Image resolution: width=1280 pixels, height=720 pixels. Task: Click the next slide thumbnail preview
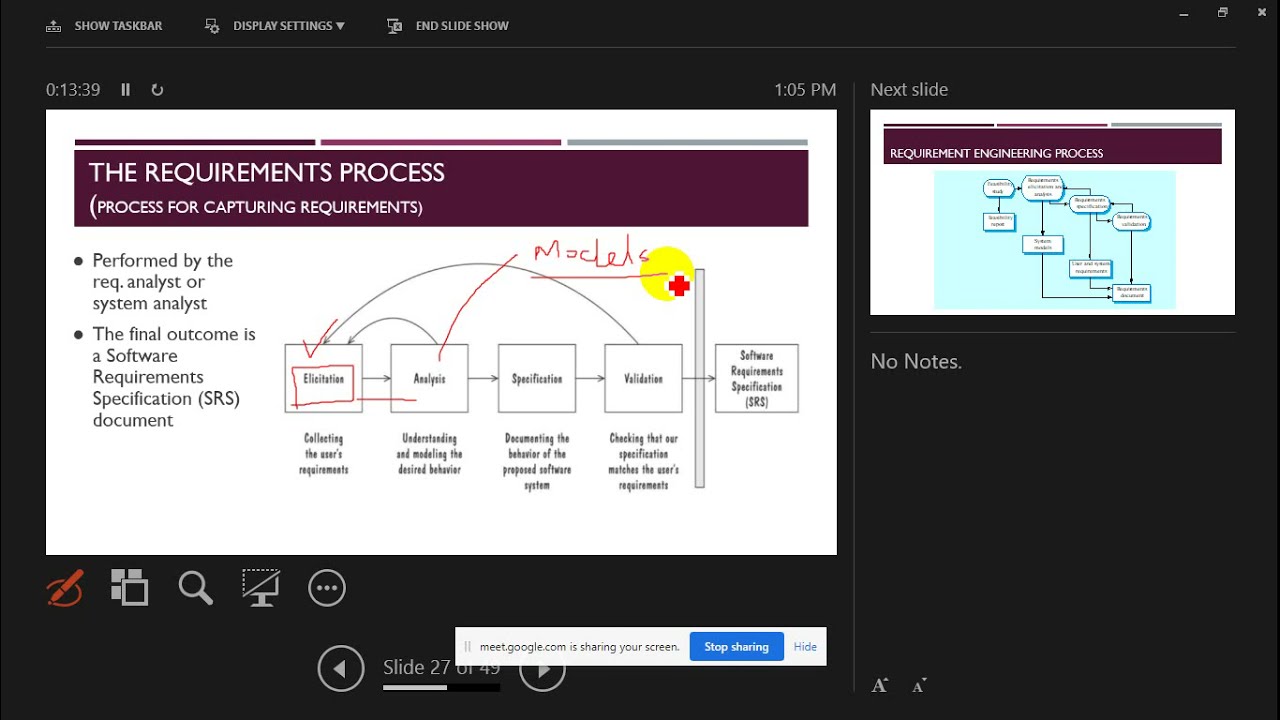pyautogui.click(x=1052, y=213)
